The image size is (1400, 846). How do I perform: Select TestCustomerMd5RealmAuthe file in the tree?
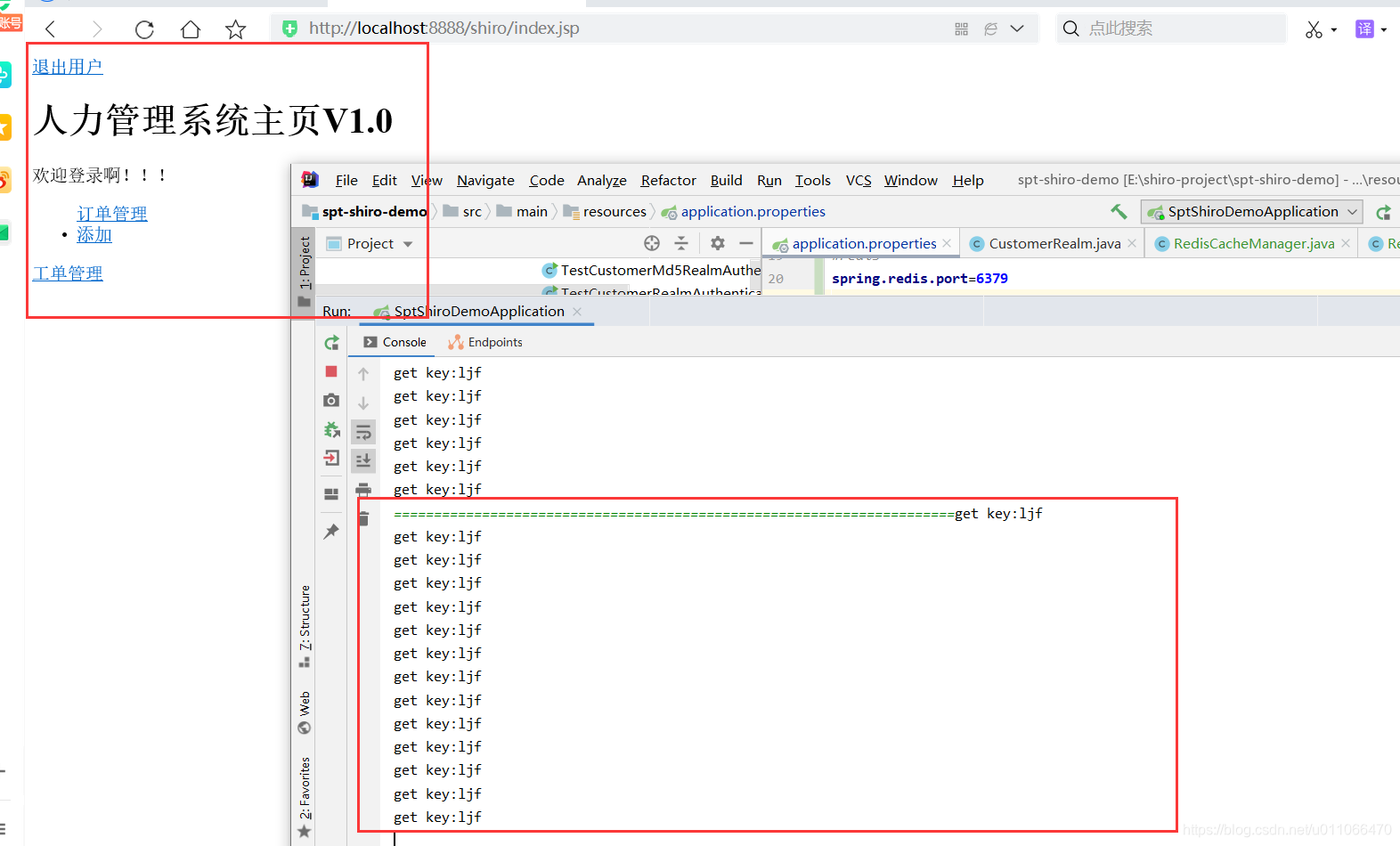click(x=651, y=270)
